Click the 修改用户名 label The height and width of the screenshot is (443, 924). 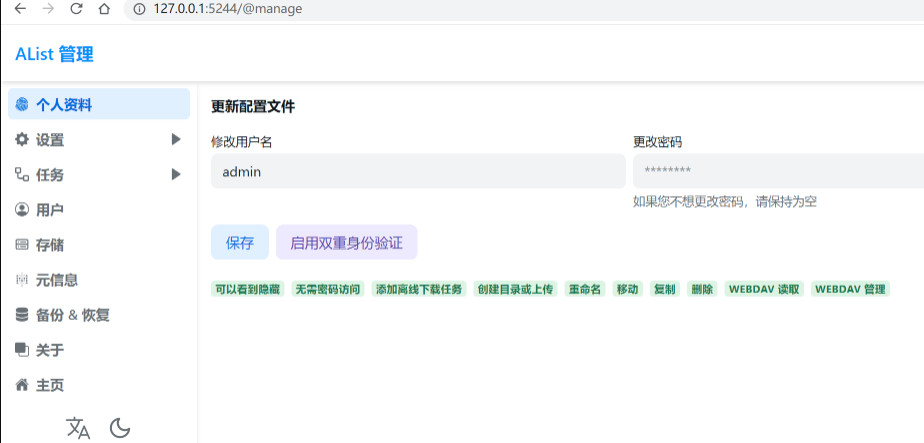click(242, 142)
